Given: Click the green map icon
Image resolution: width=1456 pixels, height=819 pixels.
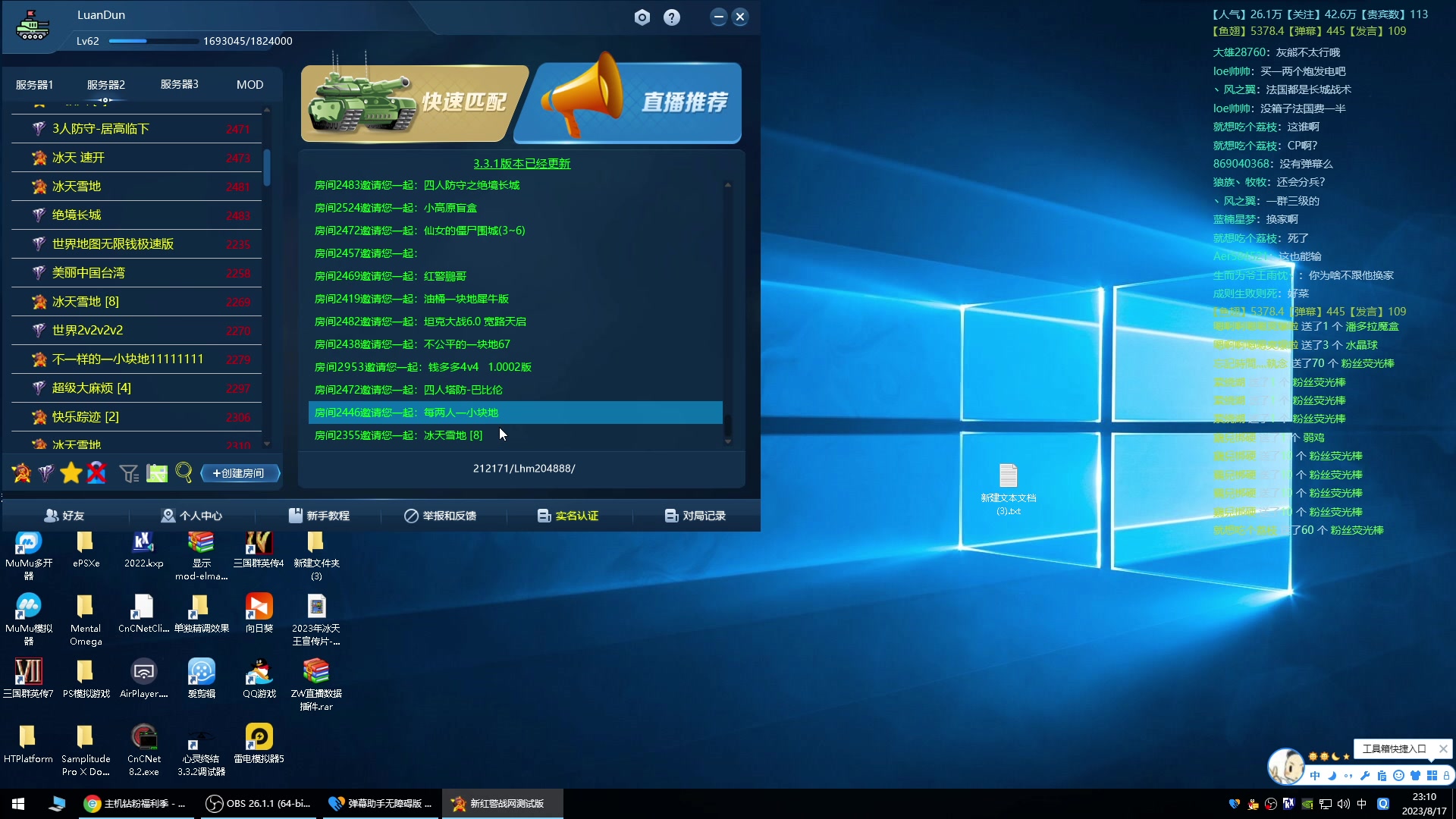Looking at the screenshot, I should click(x=157, y=473).
